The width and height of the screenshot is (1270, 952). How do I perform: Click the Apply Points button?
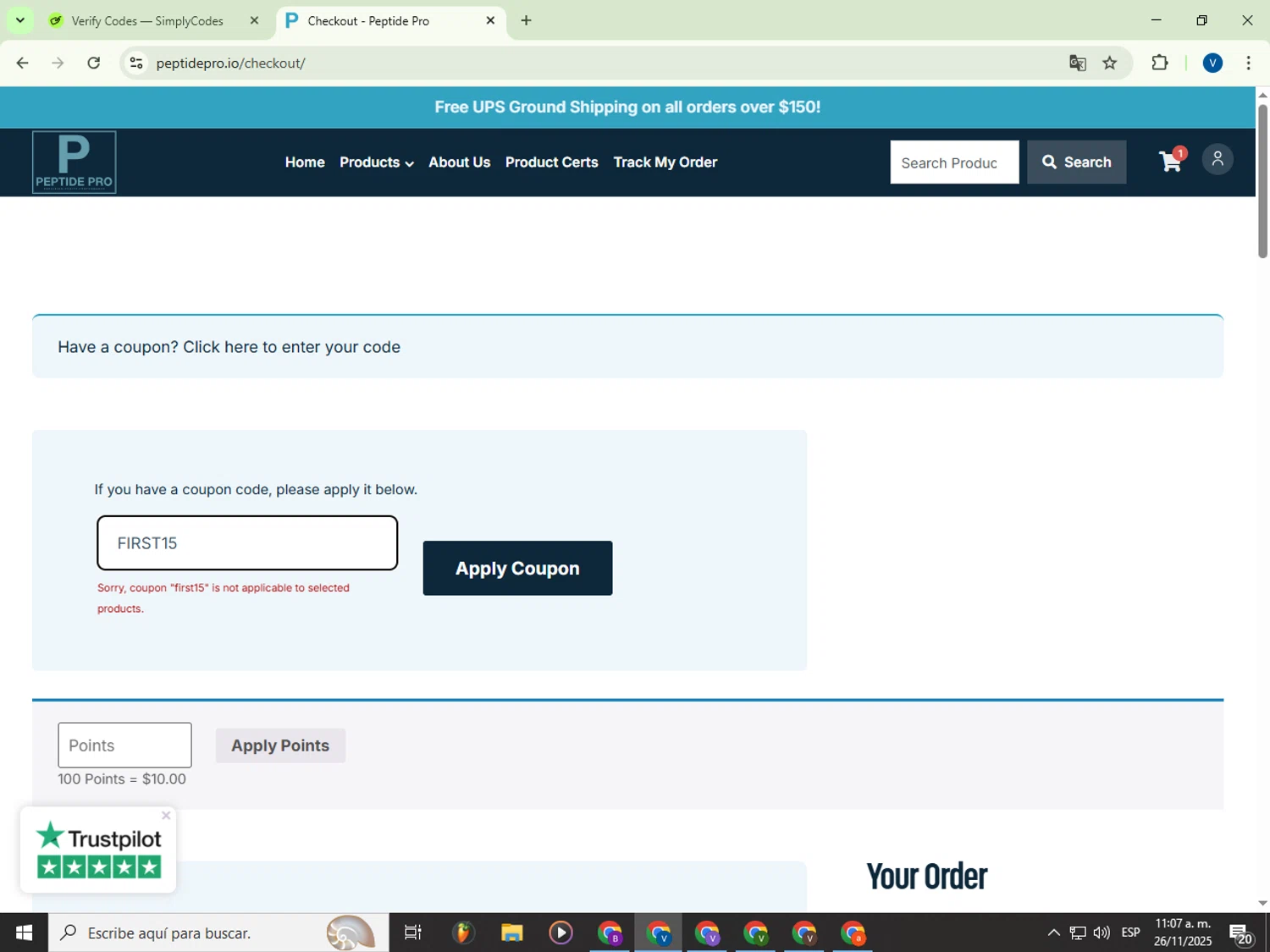point(280,746)
